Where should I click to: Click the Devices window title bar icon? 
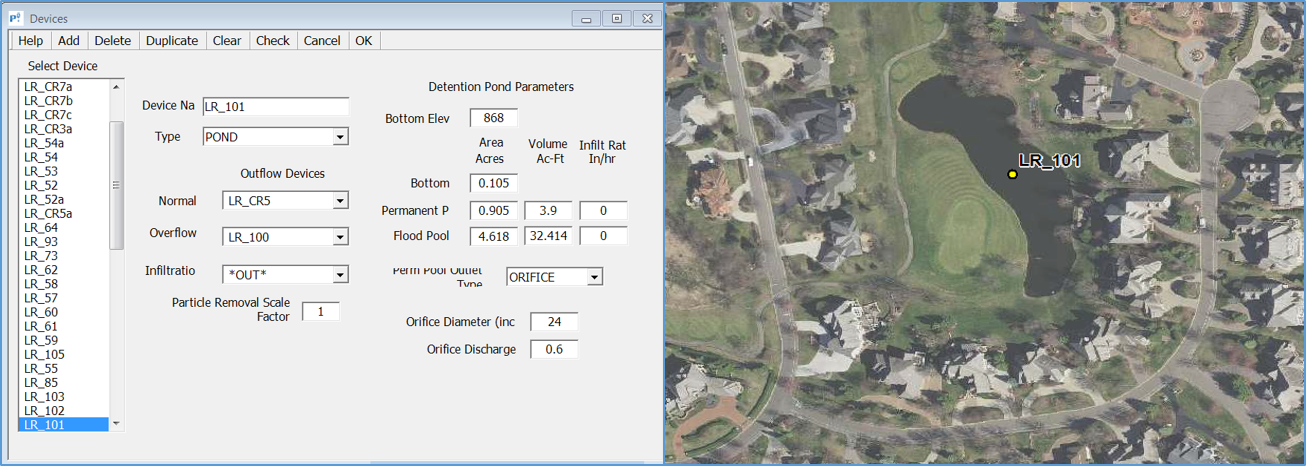tap(17, 19)
